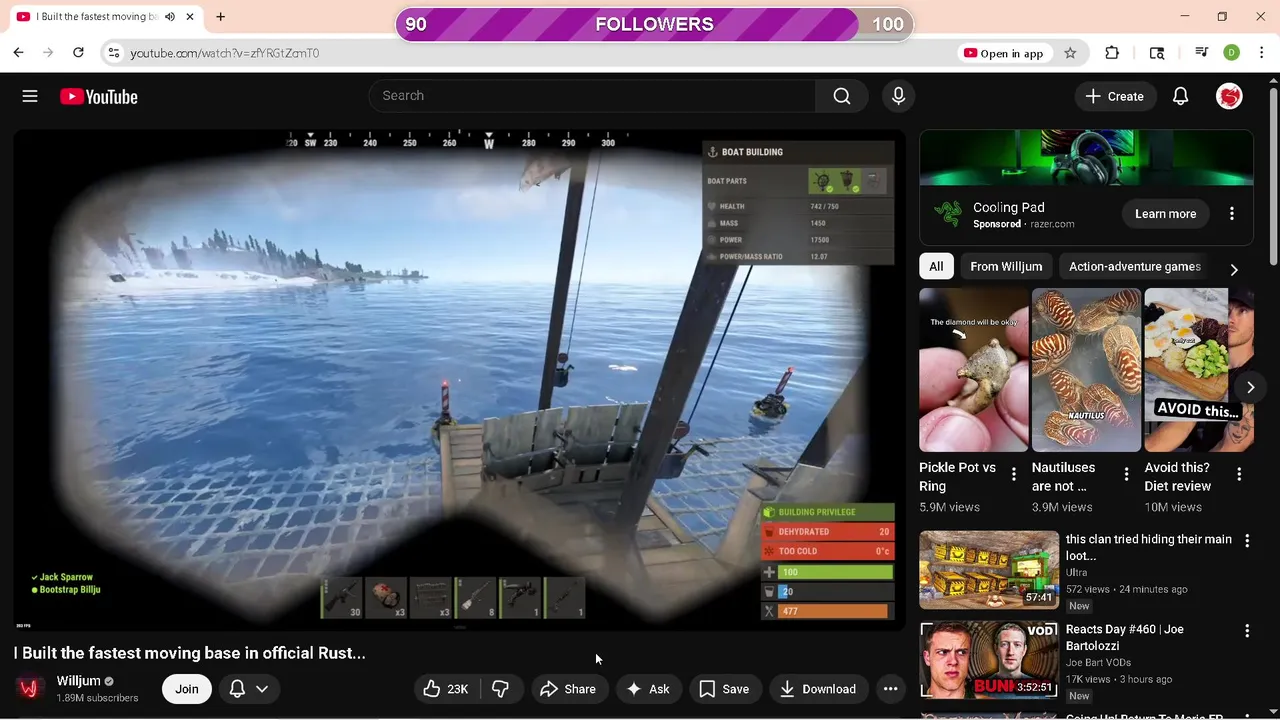This screenshot has height=720, width=1280.
Task: Open browser extensions puzzle icon
Action: pos(1112,53)
